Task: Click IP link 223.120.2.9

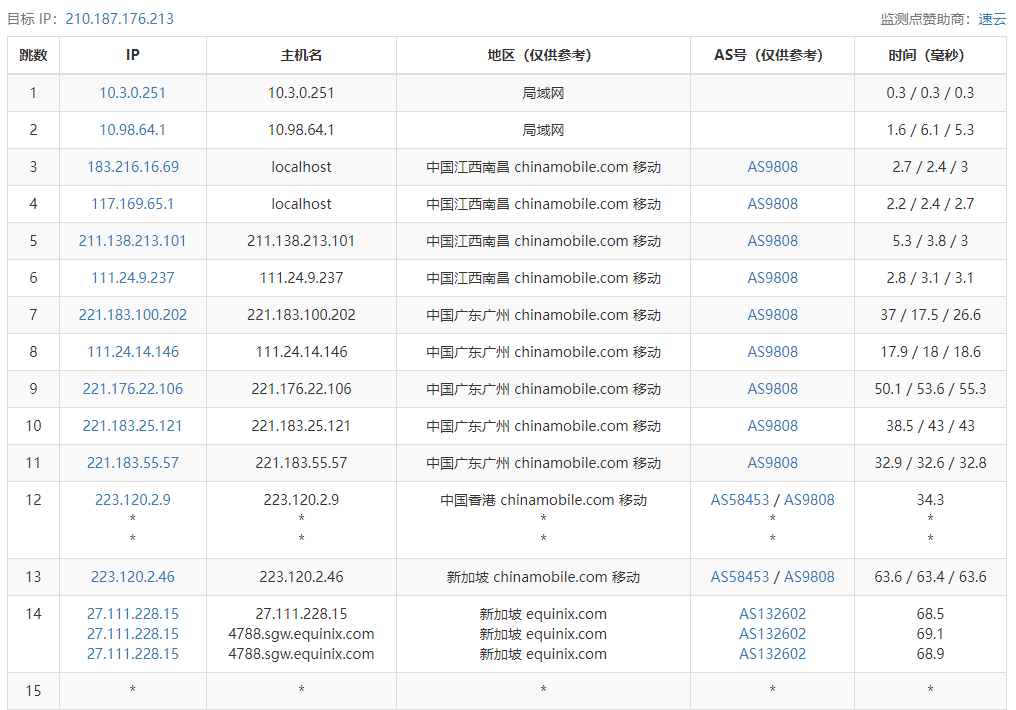Action: tap(133, 499)
